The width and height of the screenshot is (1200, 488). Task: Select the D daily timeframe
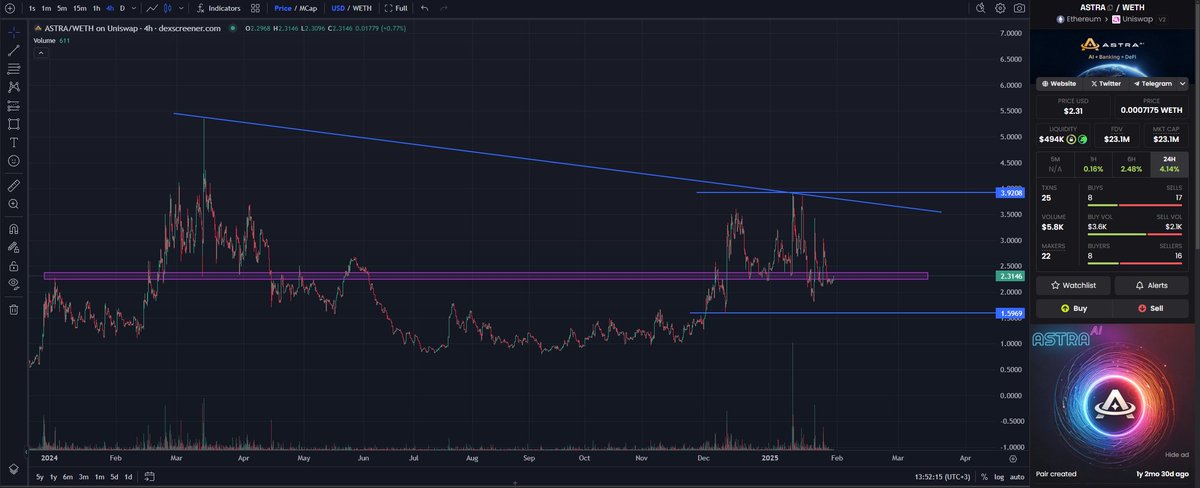[x=122, y=8]
